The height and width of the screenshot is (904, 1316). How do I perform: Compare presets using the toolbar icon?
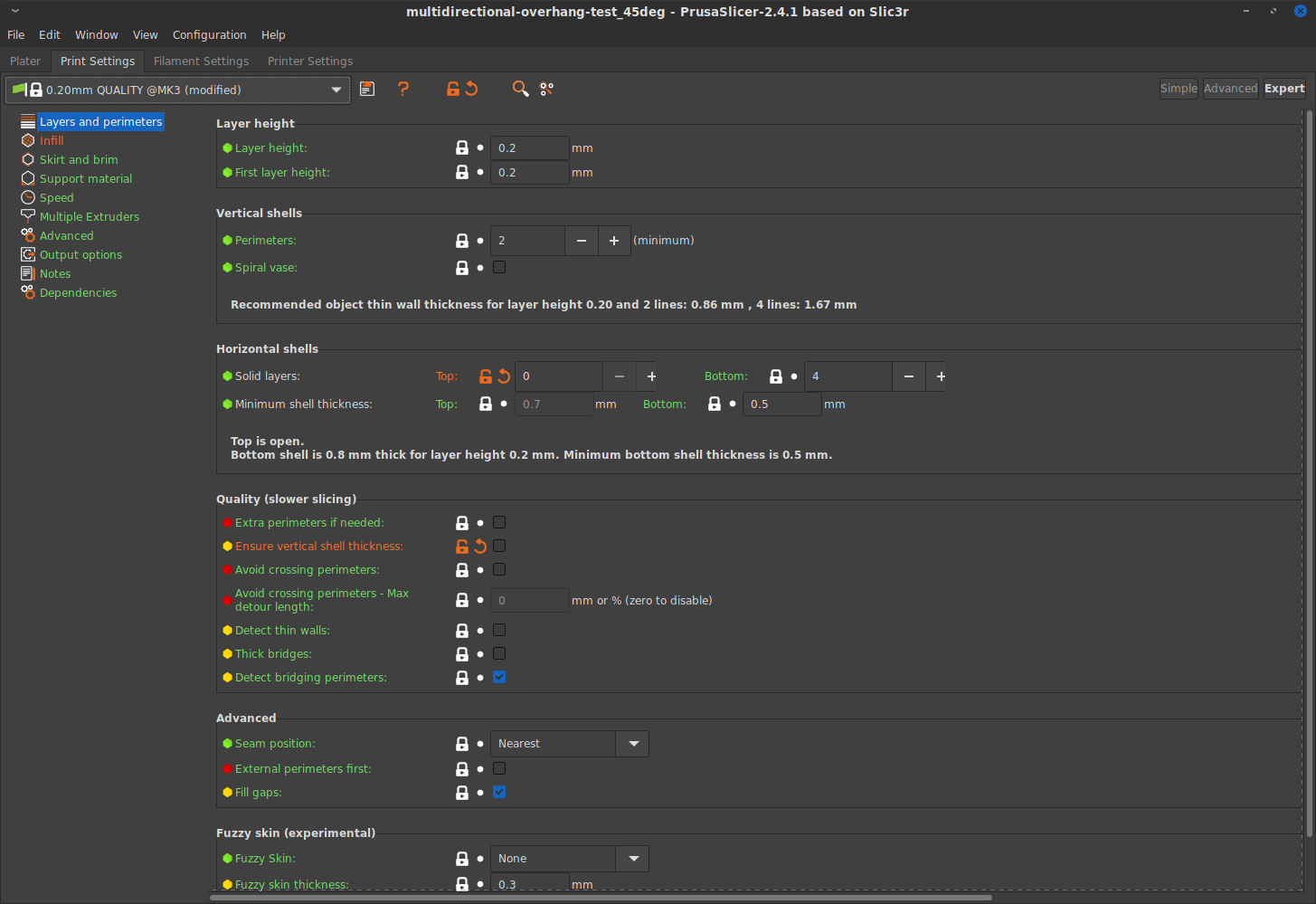point(546,89)
